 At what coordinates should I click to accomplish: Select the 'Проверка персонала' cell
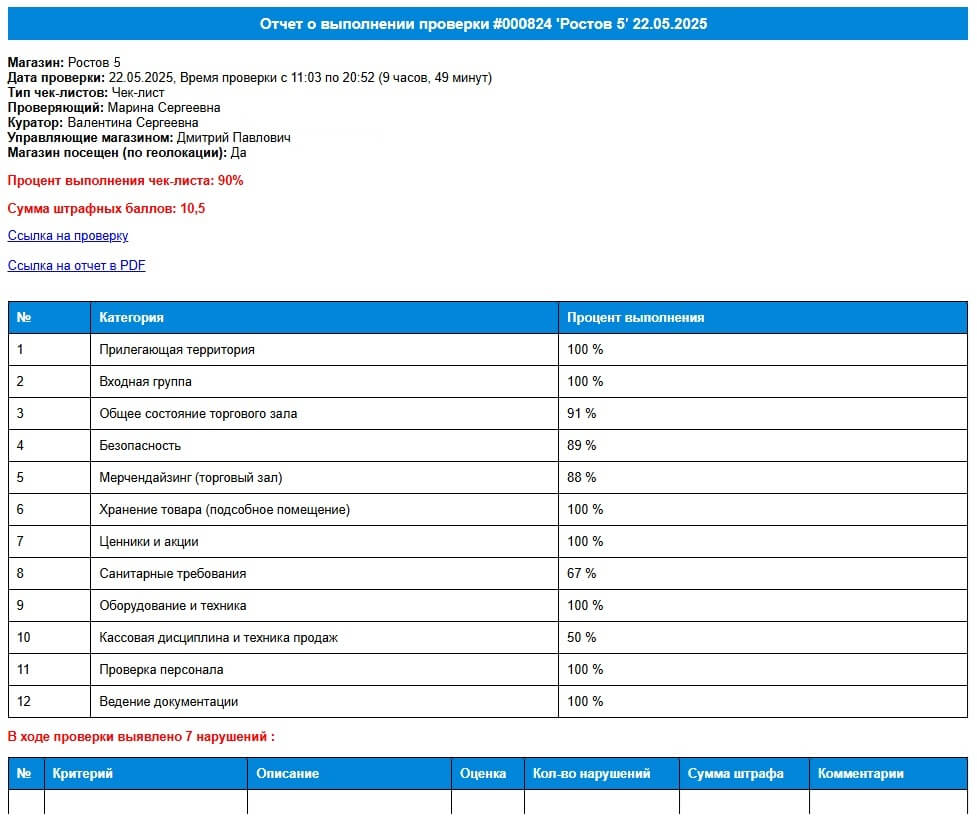pyautogui.click(x=324, y=669)
